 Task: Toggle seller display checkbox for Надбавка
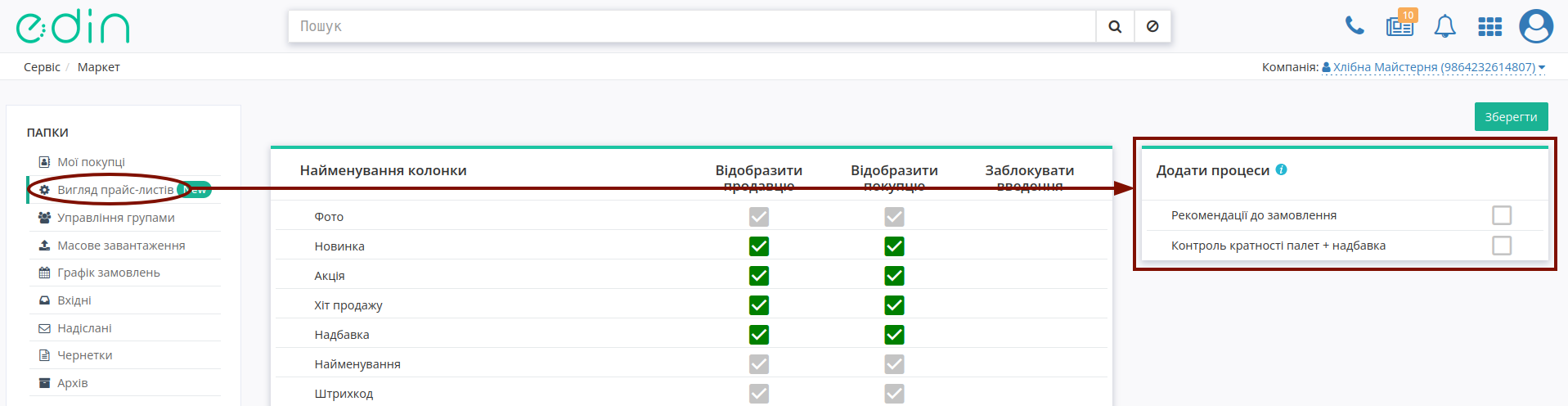pyautogui.click(x=759, y=335)
